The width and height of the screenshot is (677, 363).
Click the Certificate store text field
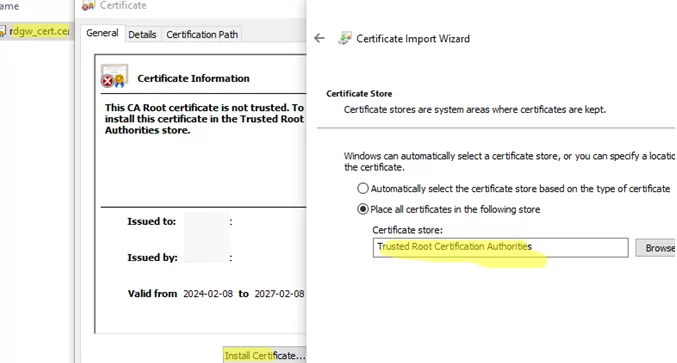pos(500,247)
